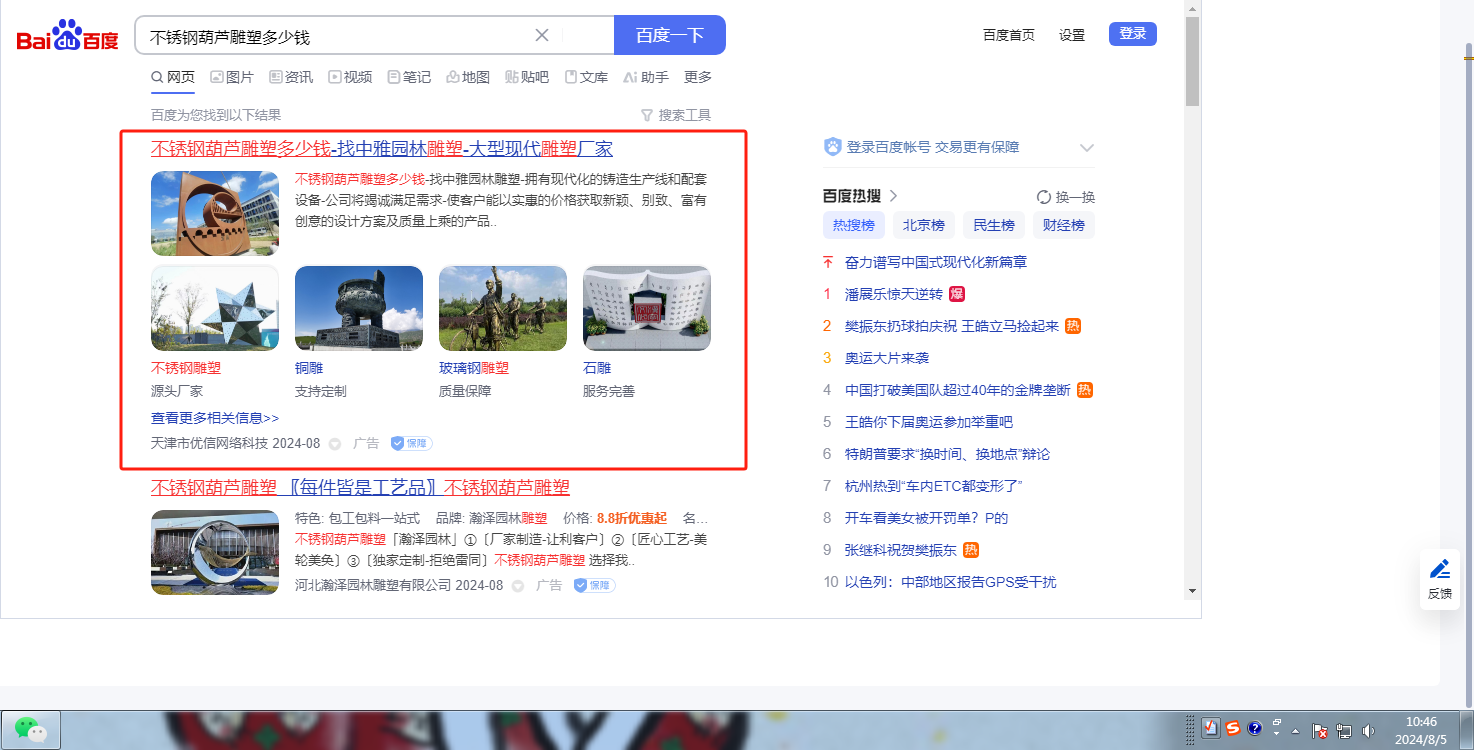Select the 网页 tab

pyautogui.click(x=173, y=77)
